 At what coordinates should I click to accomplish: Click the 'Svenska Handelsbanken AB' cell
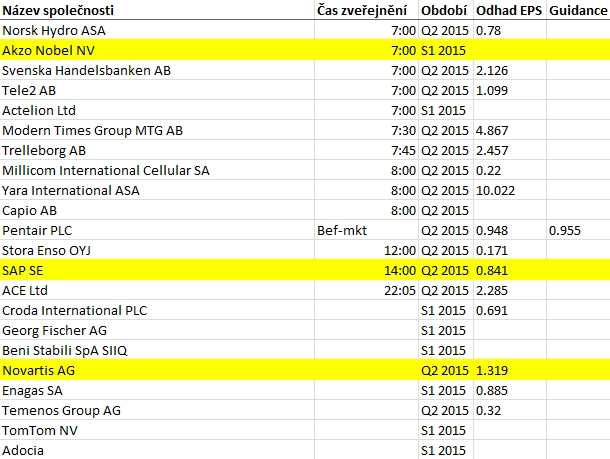coord(157,70)
